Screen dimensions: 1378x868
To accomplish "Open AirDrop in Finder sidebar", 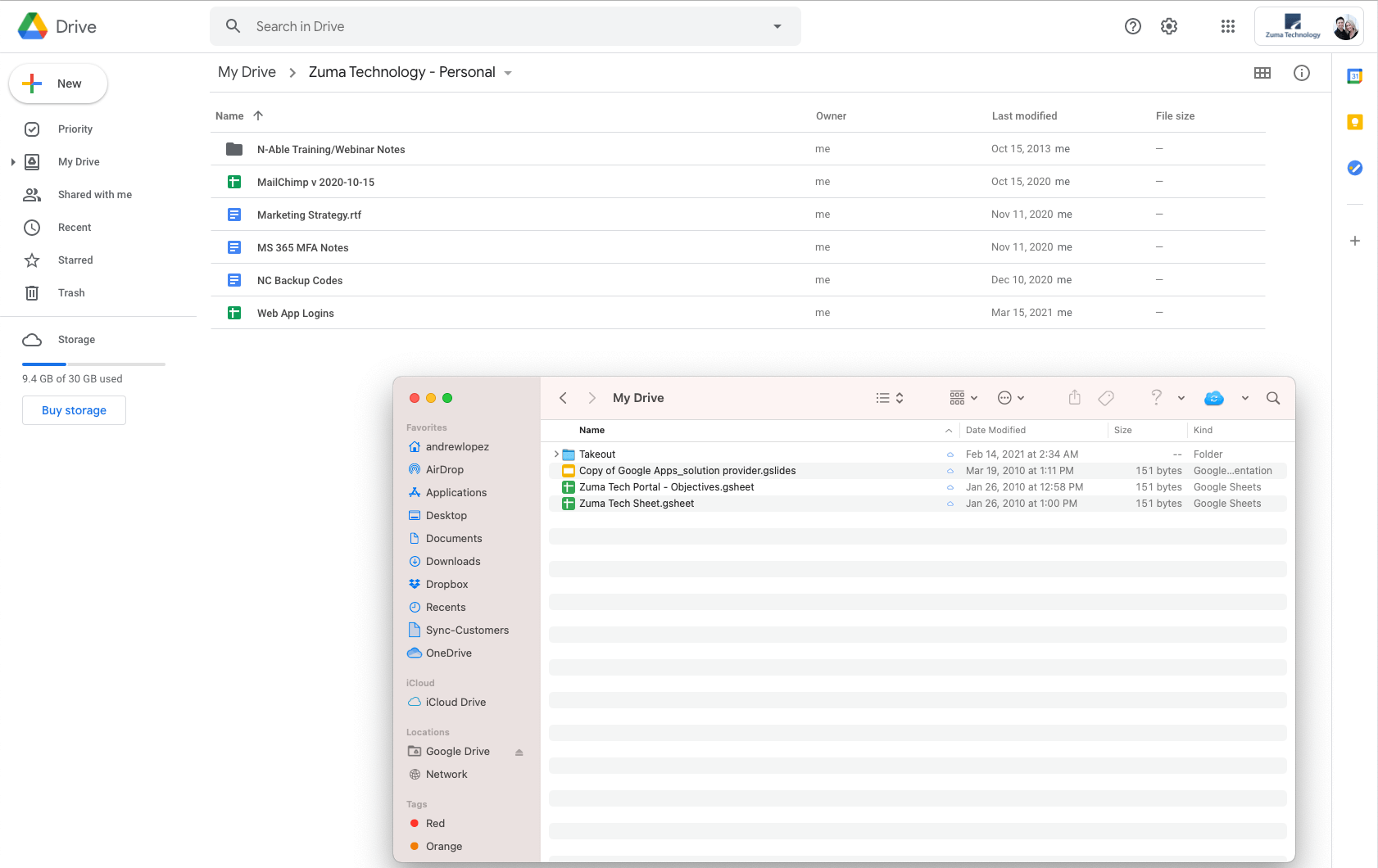I will (x=445, y=470).
